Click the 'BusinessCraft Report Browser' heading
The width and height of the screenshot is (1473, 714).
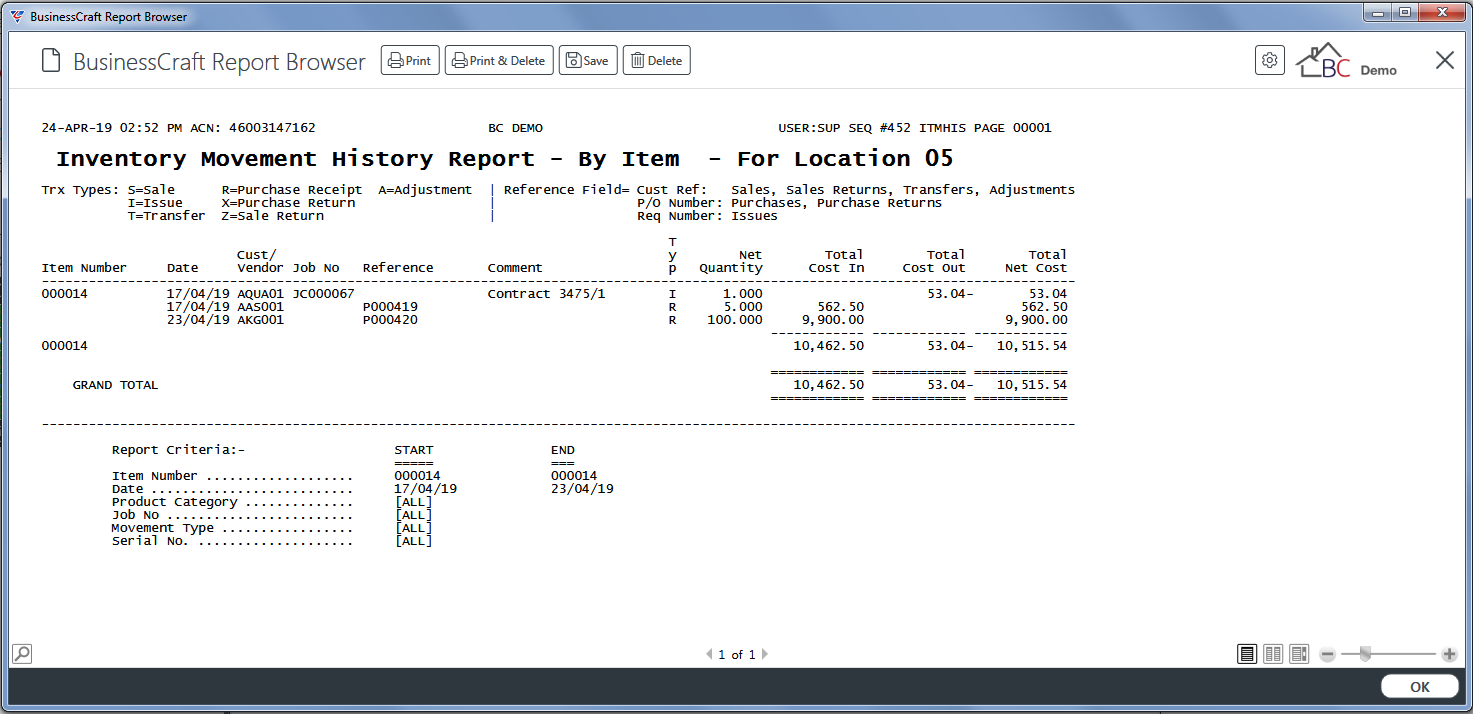point(219,62)
